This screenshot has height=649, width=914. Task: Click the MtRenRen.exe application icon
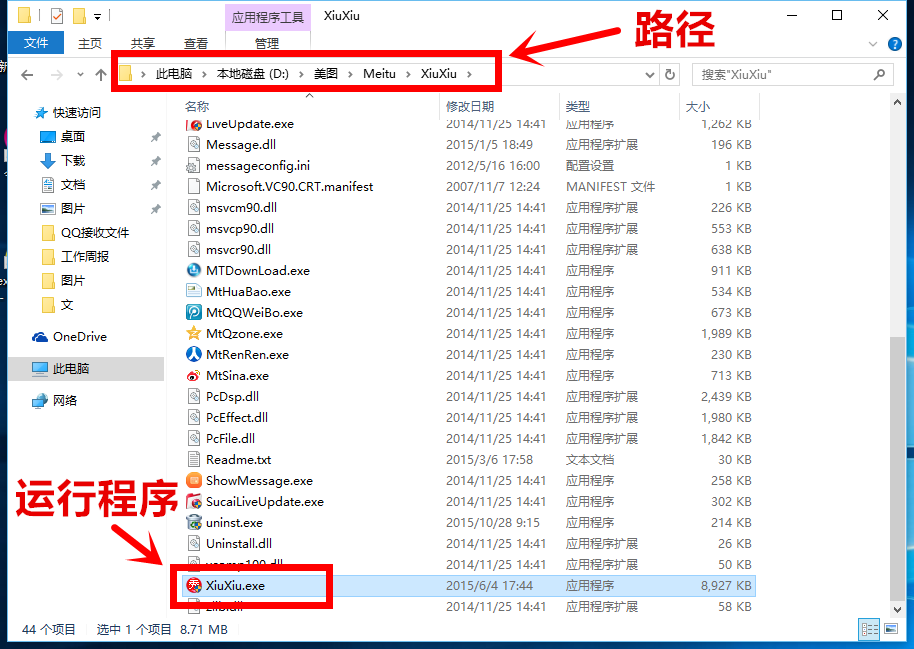194,354
